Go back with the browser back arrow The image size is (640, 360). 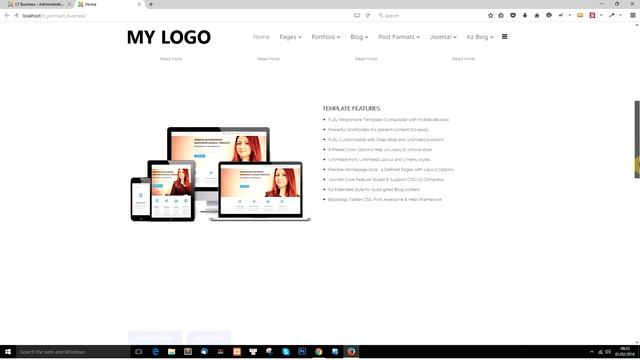tap(7, 16)
